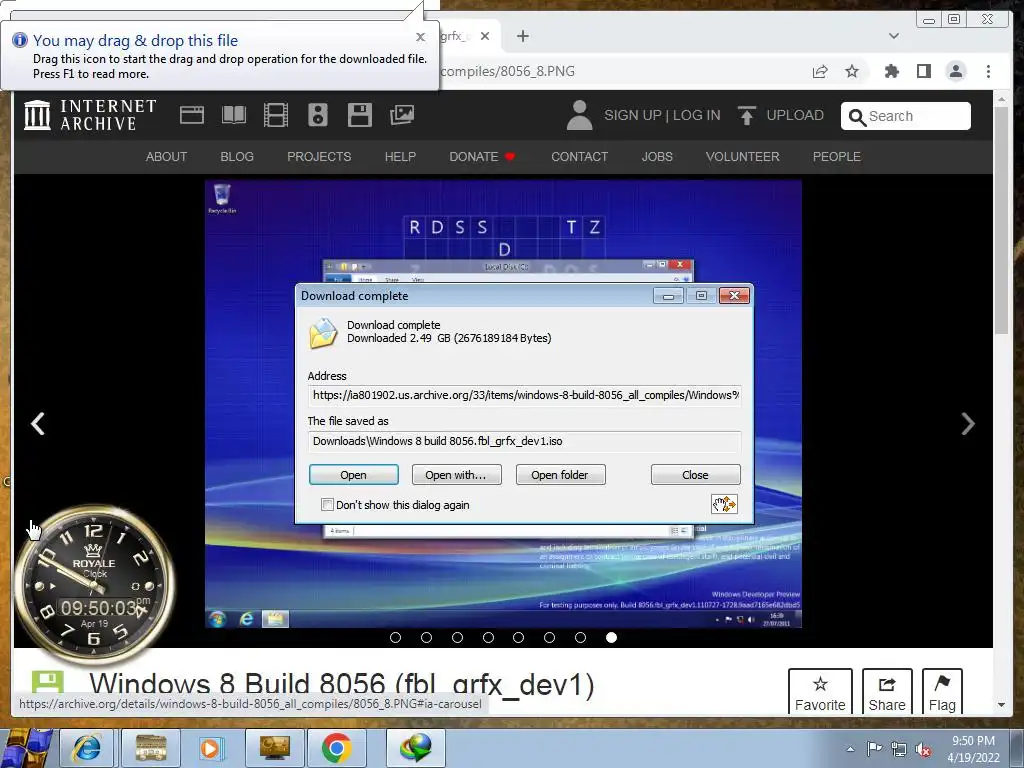Open Internet Download Manager taskbar icon
The height and width of the screenshot is (768, 1024).
point(416,748)
